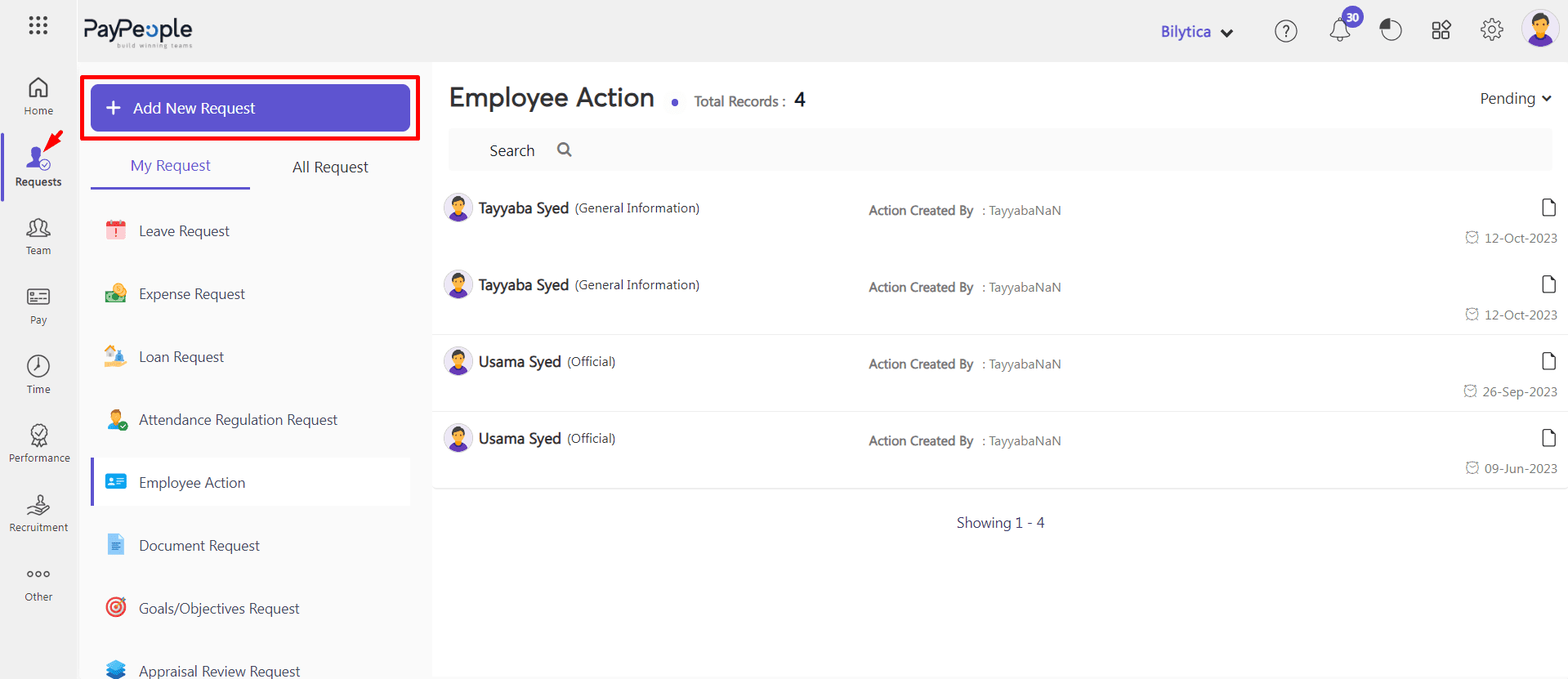This screenshot has width=1568, height=679.
Task: Open the notifications bell
Action: point(1340,31)
